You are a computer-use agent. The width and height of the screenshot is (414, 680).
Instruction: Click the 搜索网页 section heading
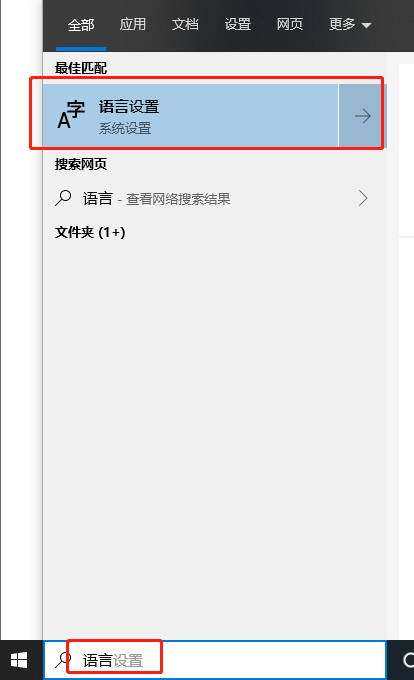tap(81, 164)
